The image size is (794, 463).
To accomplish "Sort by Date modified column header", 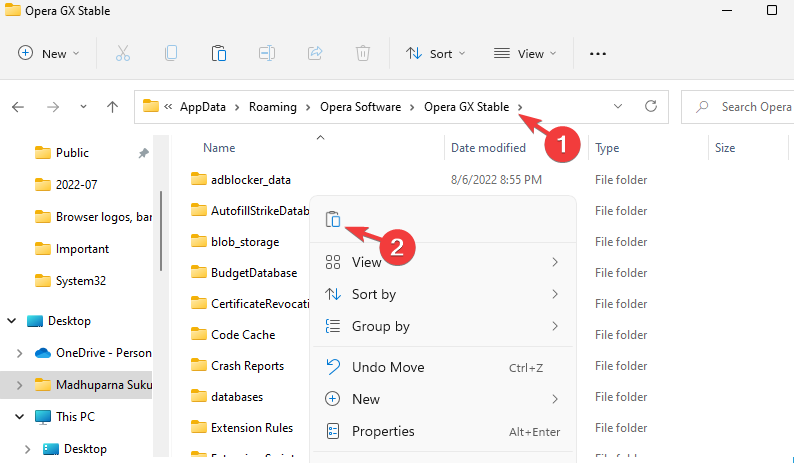I will coord(488,148).
